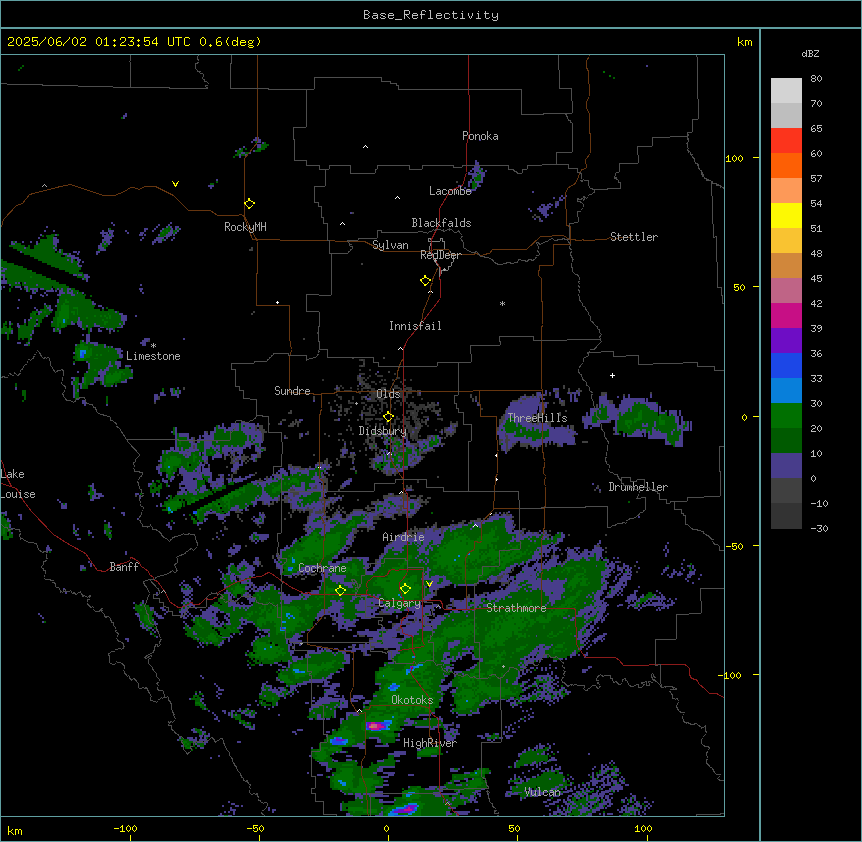The height and width of the screenshot is (842, 862).
Task: Pick the 42-39 dBZ magenta legend swatch
Action: 786,315
